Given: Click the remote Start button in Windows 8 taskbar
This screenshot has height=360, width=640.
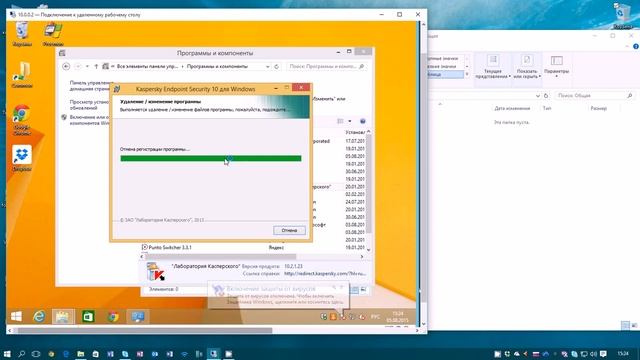Looking at the screenshot, I should click(x=16, y=317).
